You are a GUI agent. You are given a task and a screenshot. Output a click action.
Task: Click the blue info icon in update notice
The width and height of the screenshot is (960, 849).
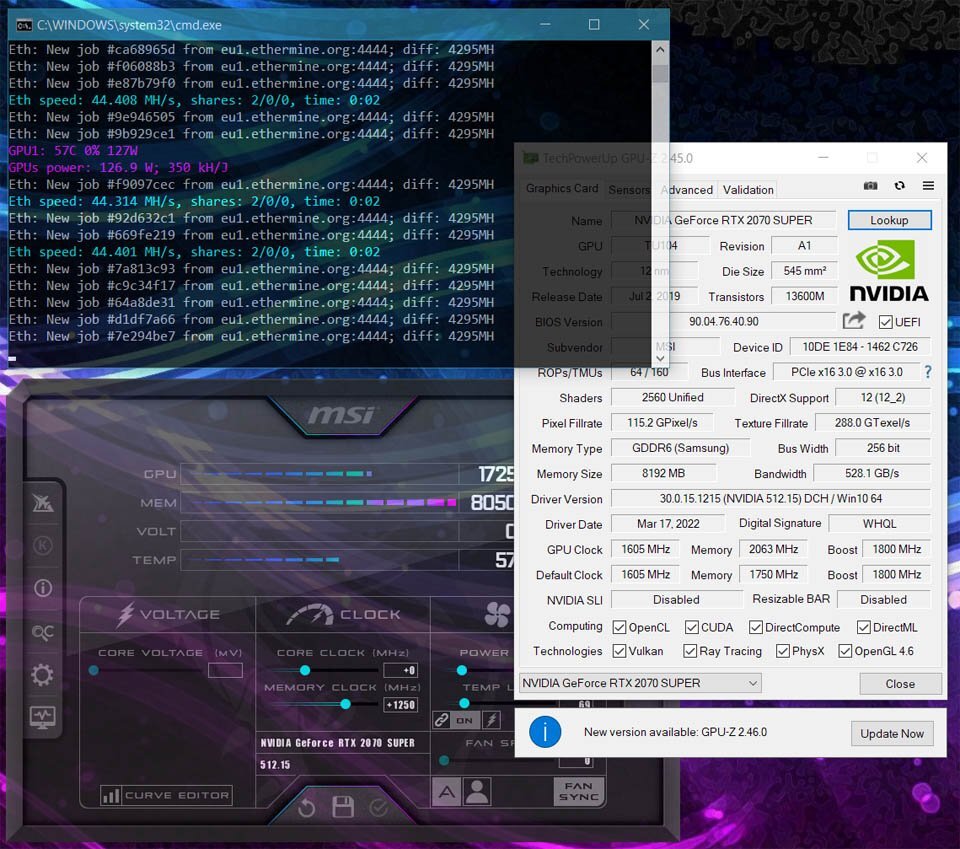[544, 731]
